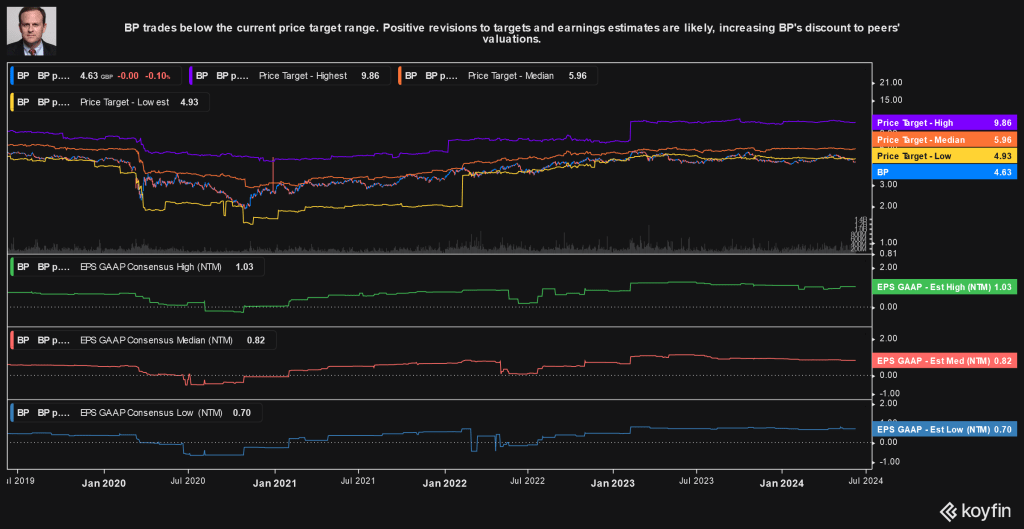Click the green EPS GAAP Est High axis label
Image resolution: width=1024 pixels, height=529 pixels.
point(945,287)
